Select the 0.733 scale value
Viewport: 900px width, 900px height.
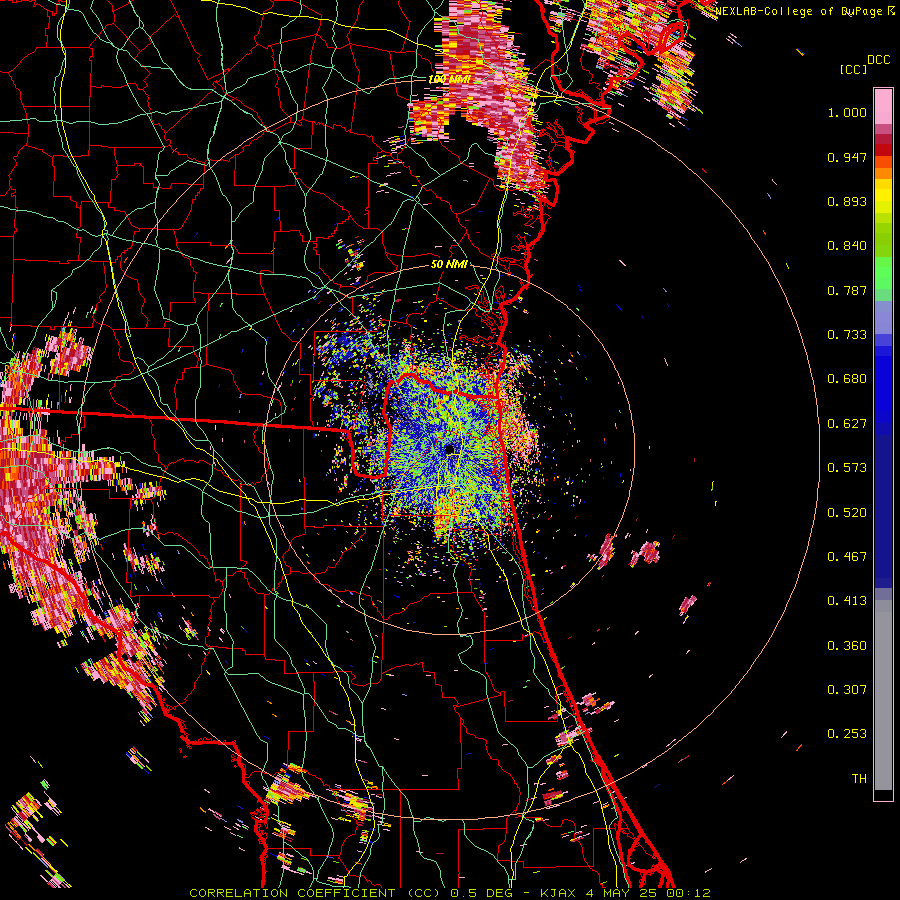[x=847, y=335]
